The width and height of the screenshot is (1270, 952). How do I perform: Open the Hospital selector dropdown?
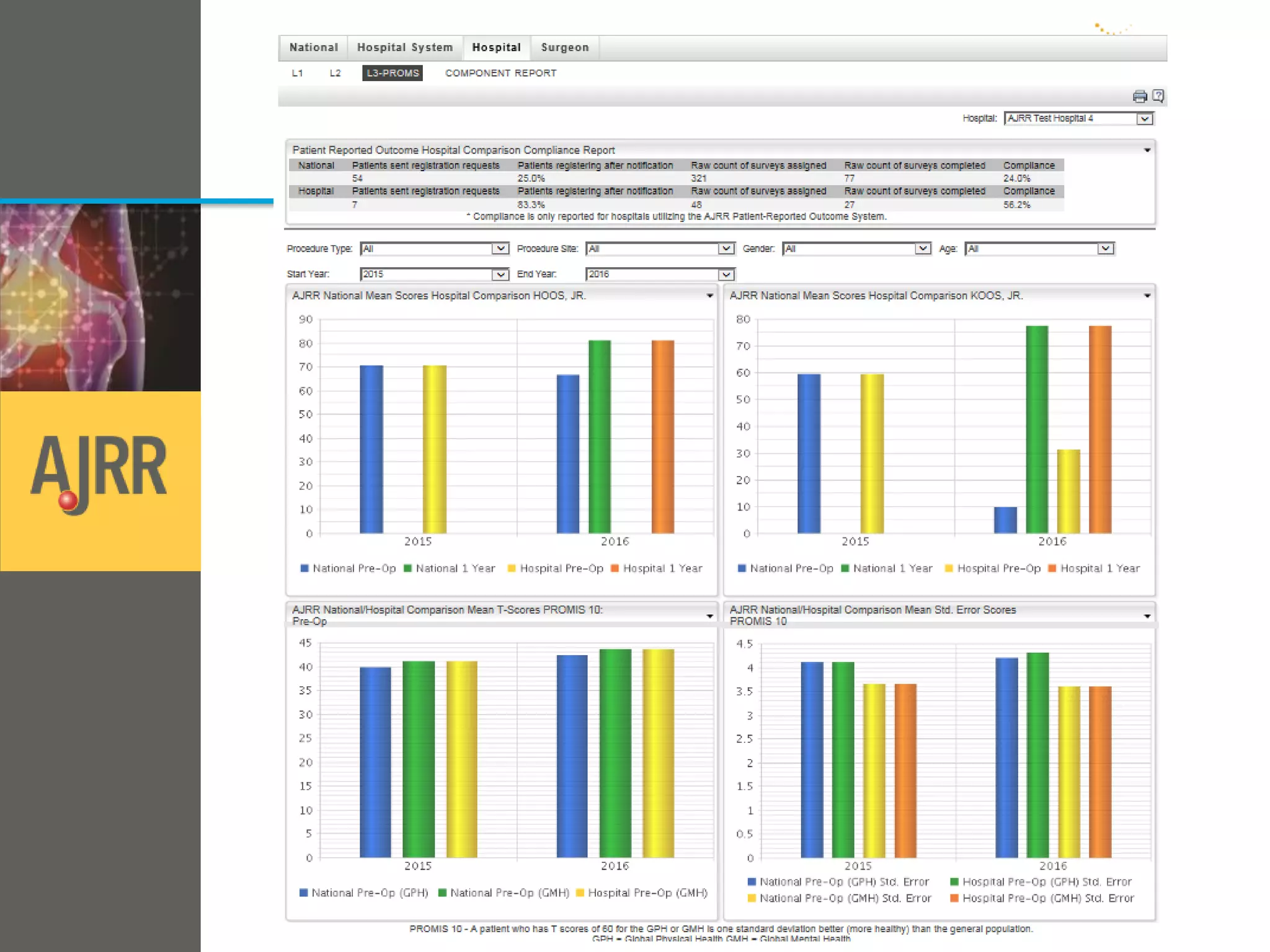click(1144, 118)
